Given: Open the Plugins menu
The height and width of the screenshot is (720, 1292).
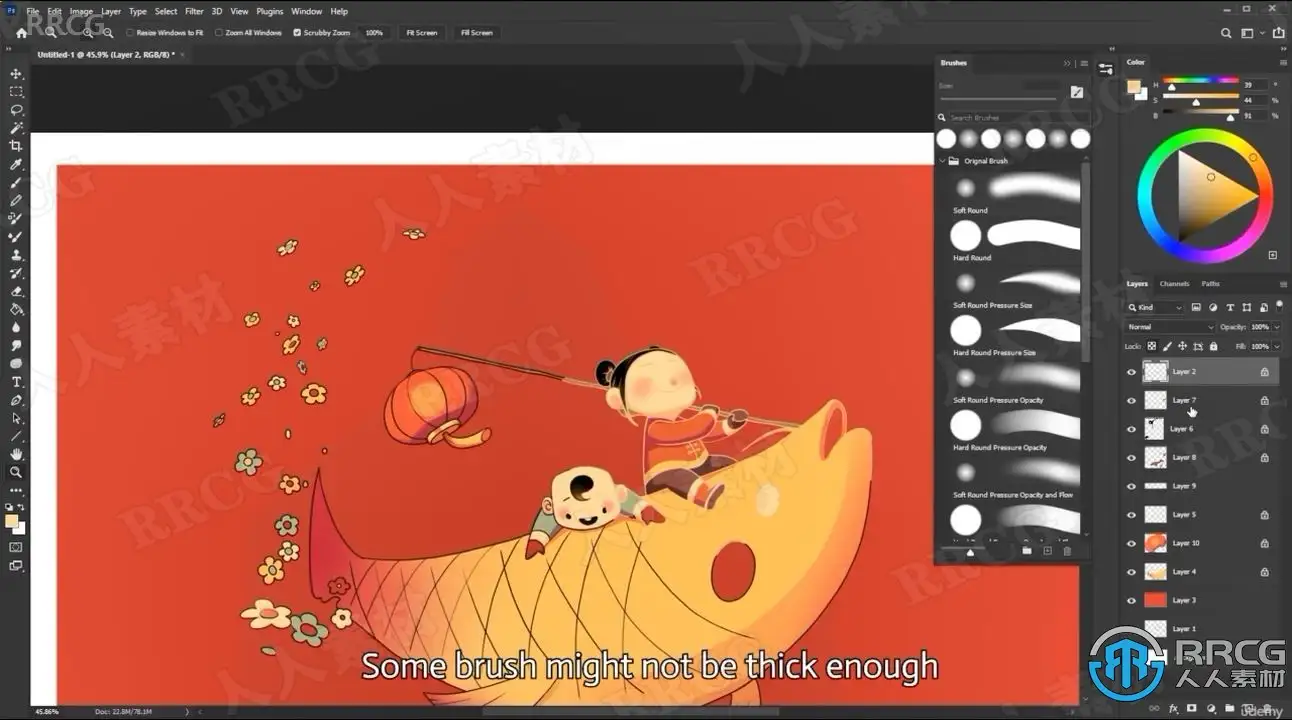Looking at the screenshot, I should (270, 12).
